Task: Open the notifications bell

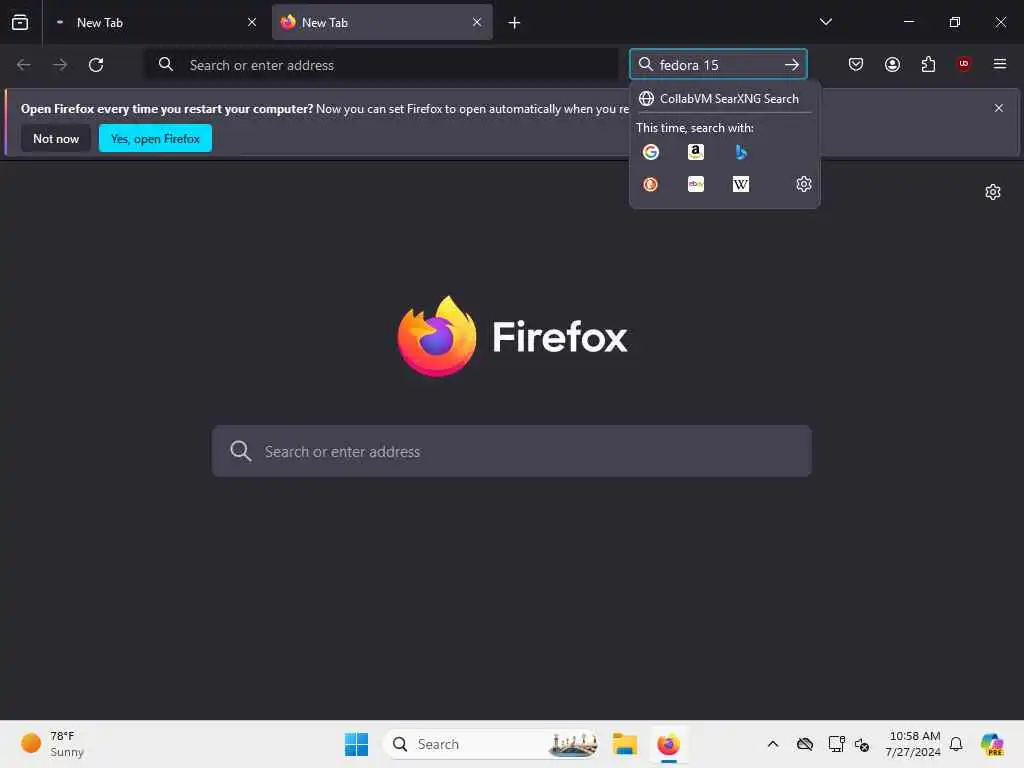Action: [956, 744]
